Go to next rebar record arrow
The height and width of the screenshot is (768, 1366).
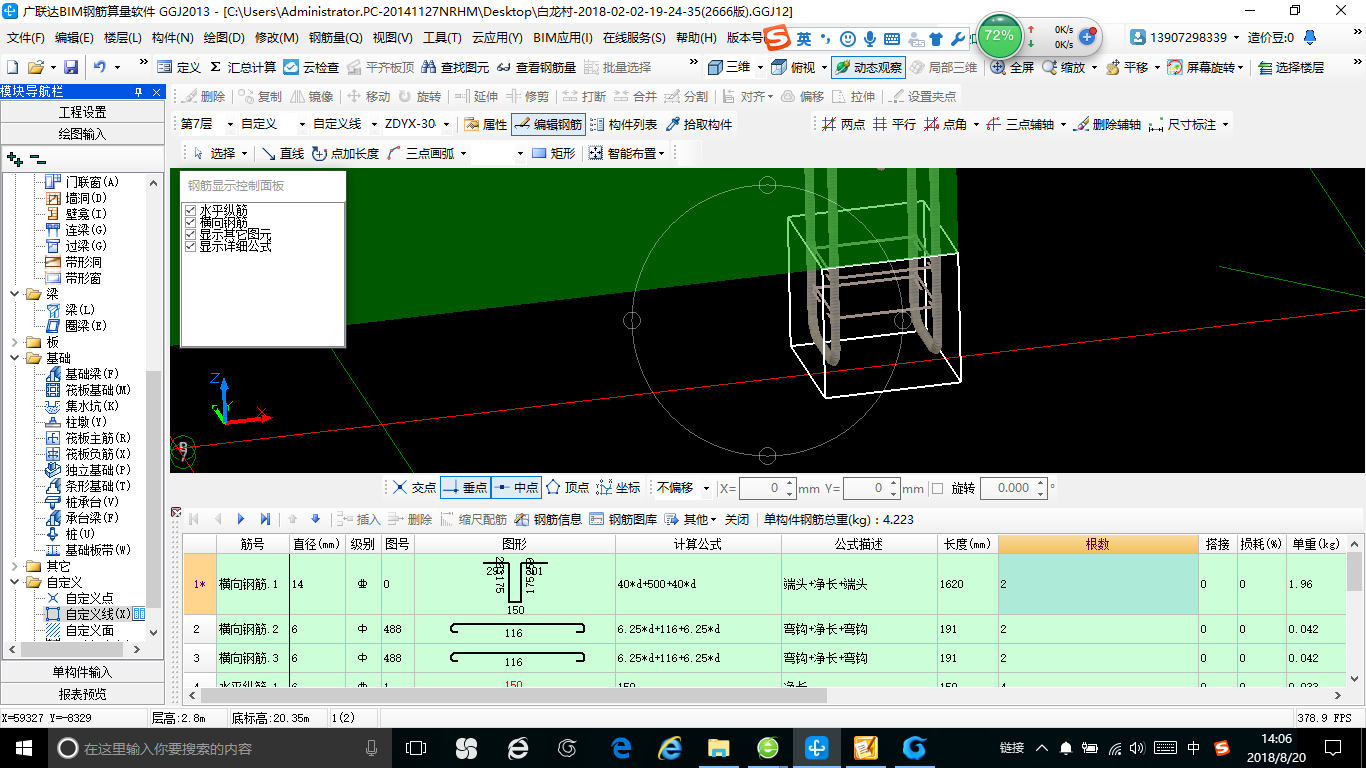[241, 519]
